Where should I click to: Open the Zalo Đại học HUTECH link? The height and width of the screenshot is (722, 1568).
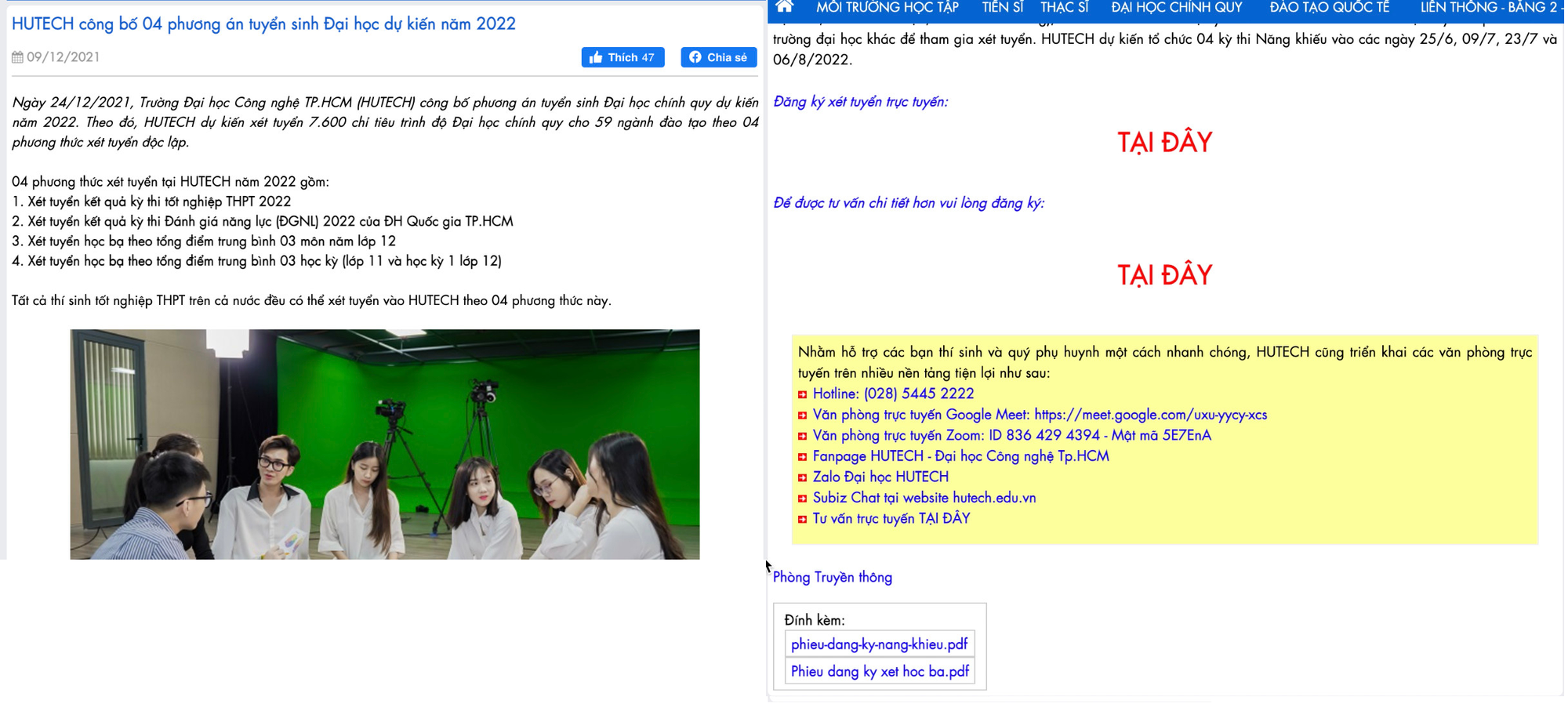(880, 477)
